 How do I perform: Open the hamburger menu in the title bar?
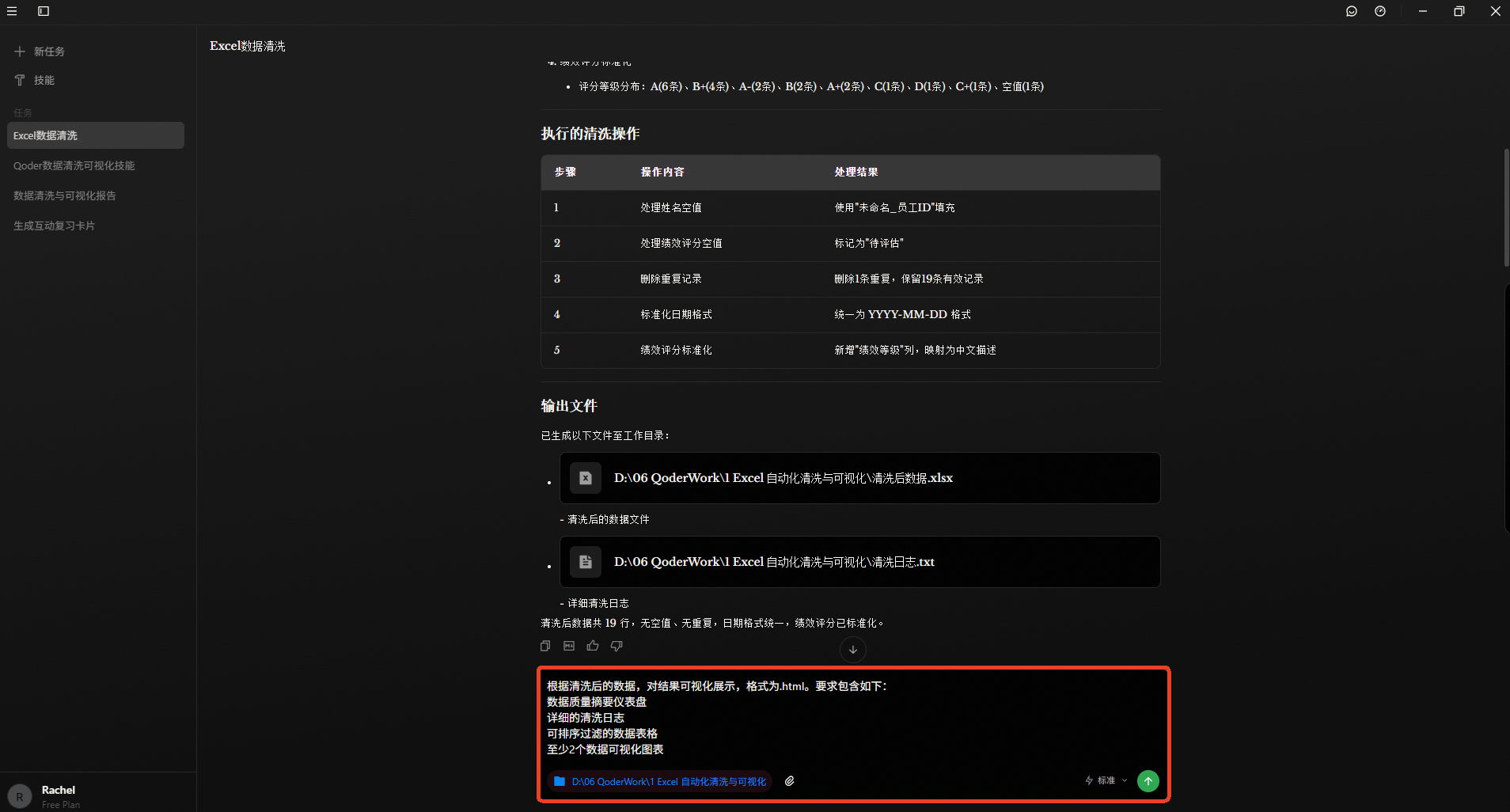click(x=12, y=11)
